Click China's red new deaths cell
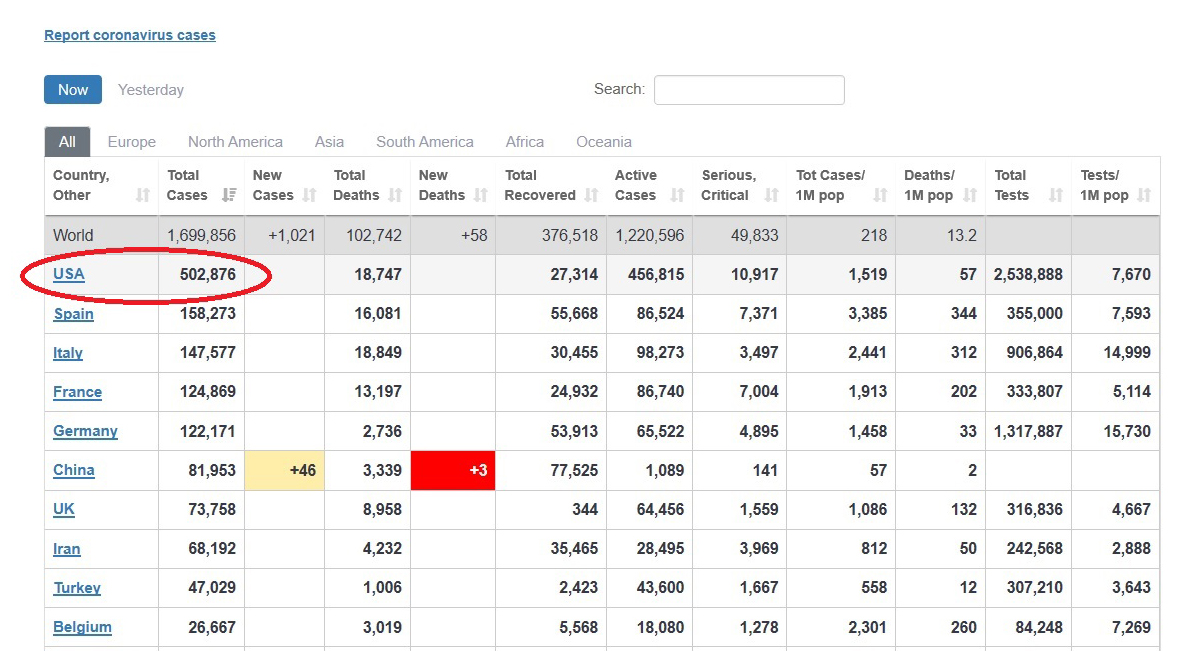The height and width of the screenshot is (651, 1202). coord(453,470)
